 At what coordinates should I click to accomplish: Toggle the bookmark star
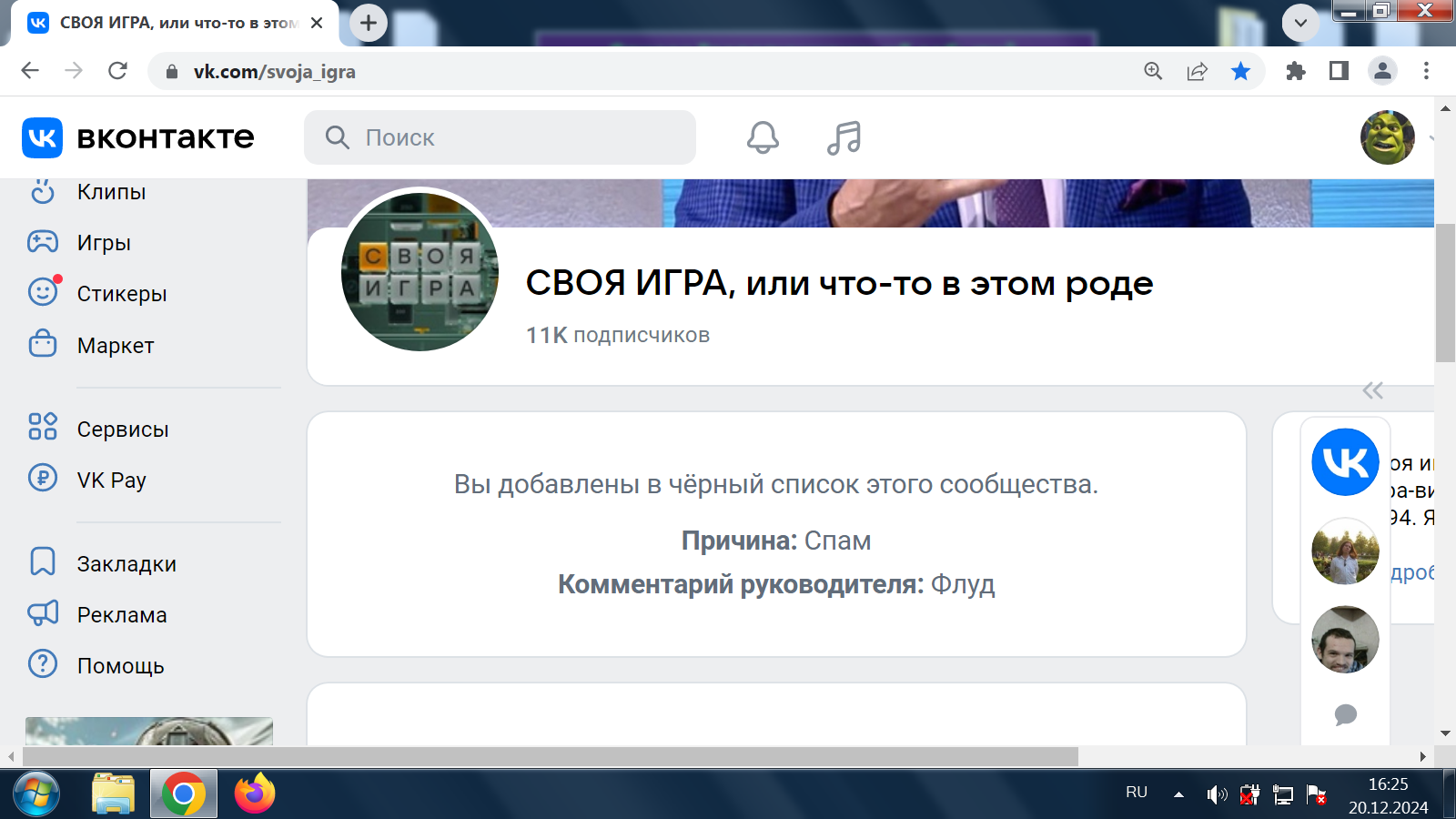[x=1240, y=71]
